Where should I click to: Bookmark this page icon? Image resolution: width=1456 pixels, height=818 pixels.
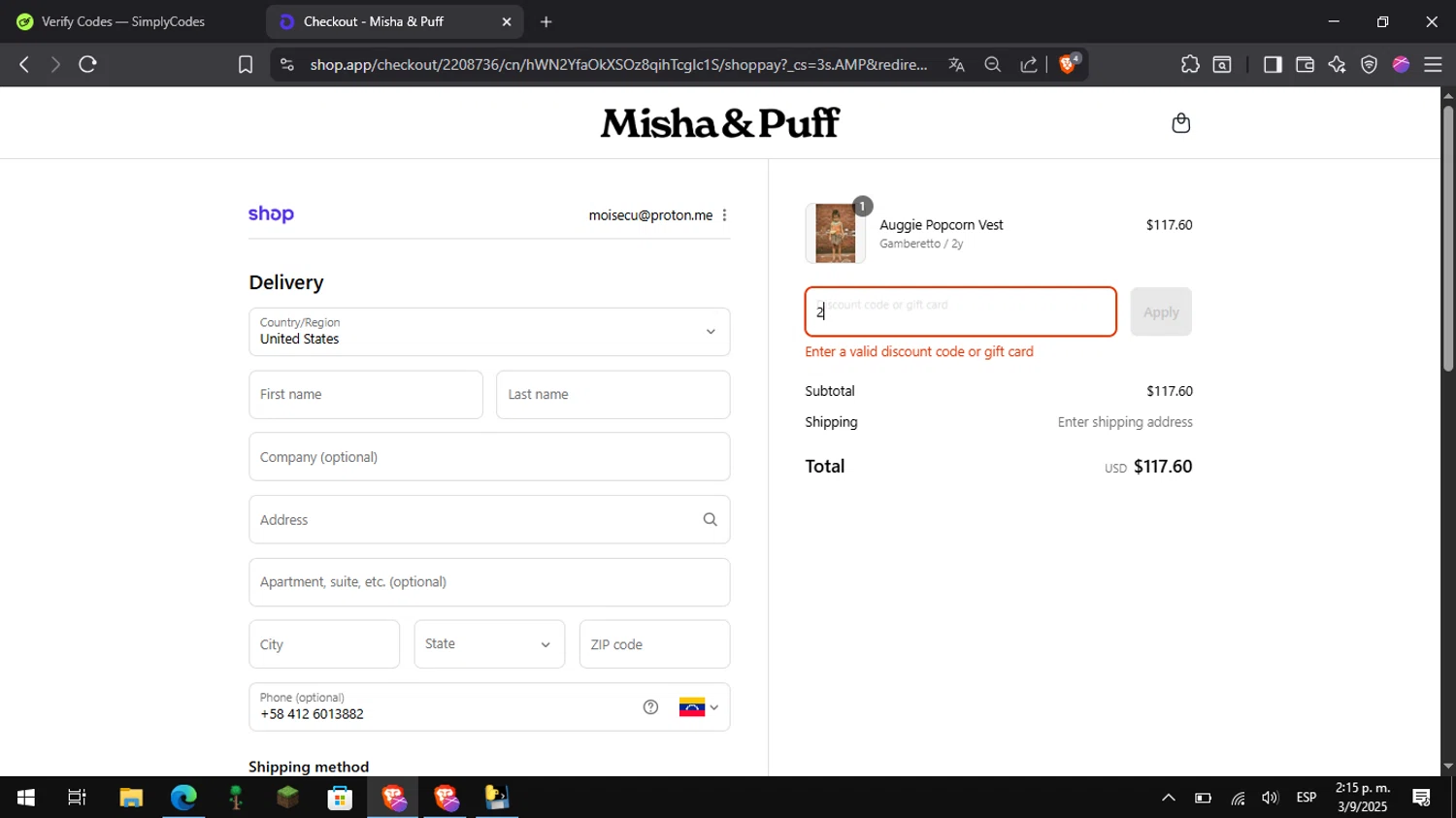(x=246, y=64)
